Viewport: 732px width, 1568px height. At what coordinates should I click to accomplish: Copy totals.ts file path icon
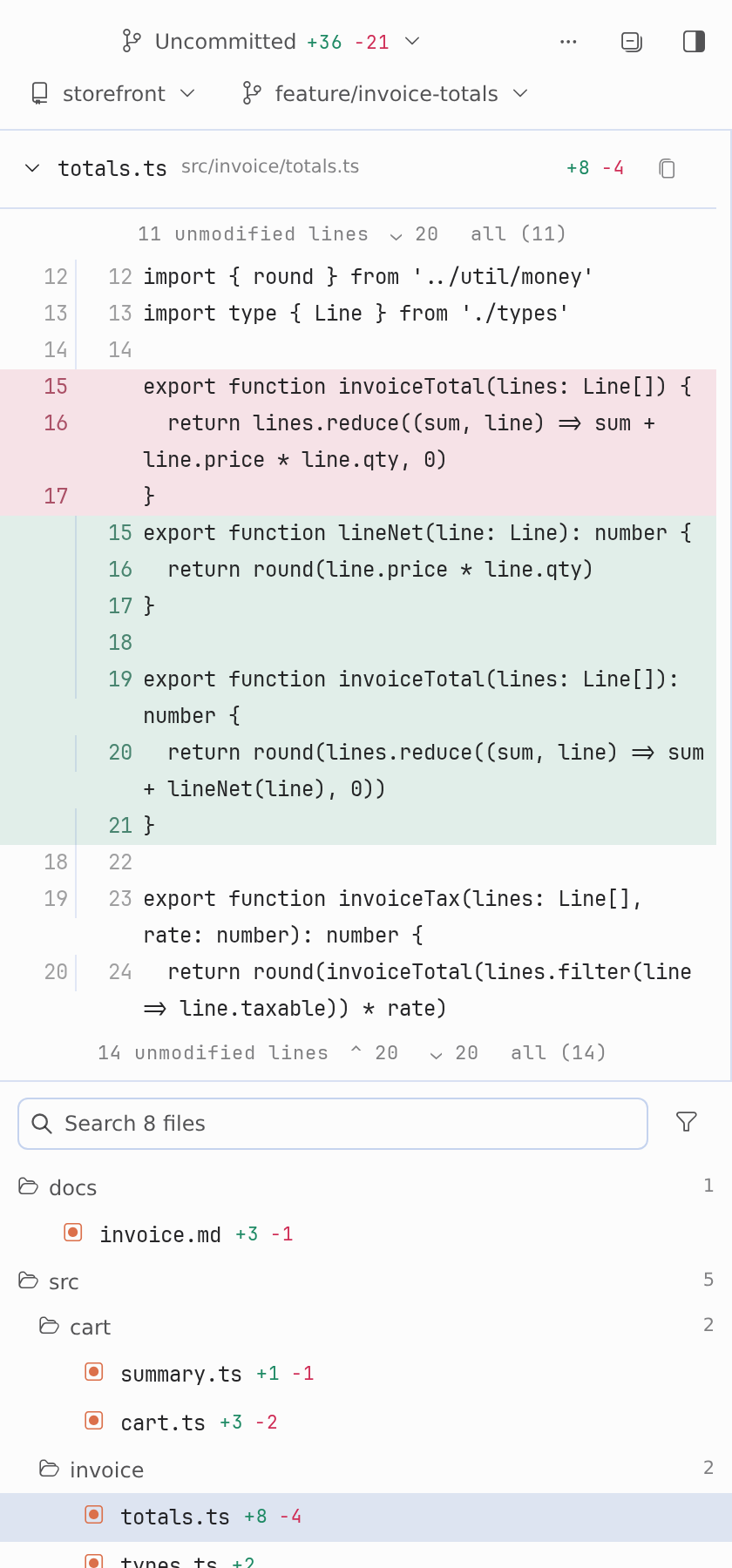(x=667, y=168)
